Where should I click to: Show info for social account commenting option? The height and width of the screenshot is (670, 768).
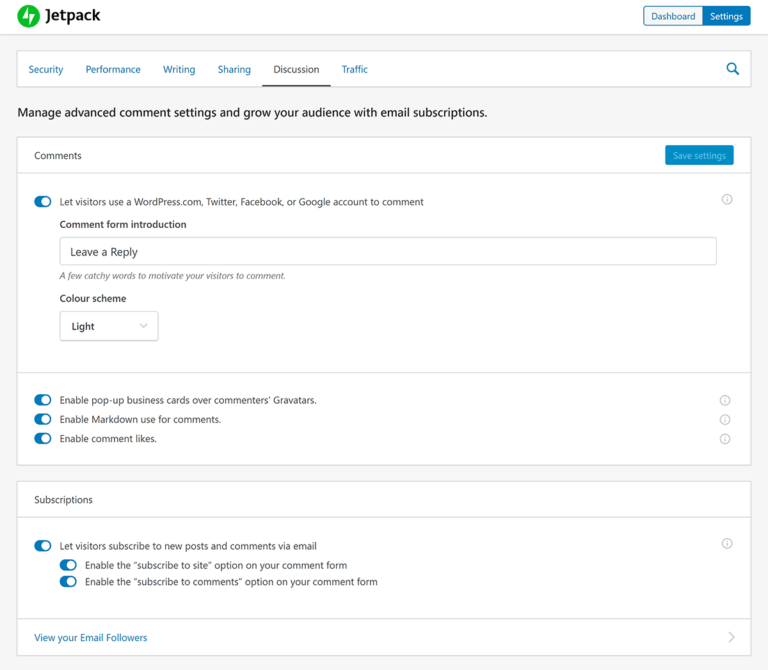tap(727, 199)
